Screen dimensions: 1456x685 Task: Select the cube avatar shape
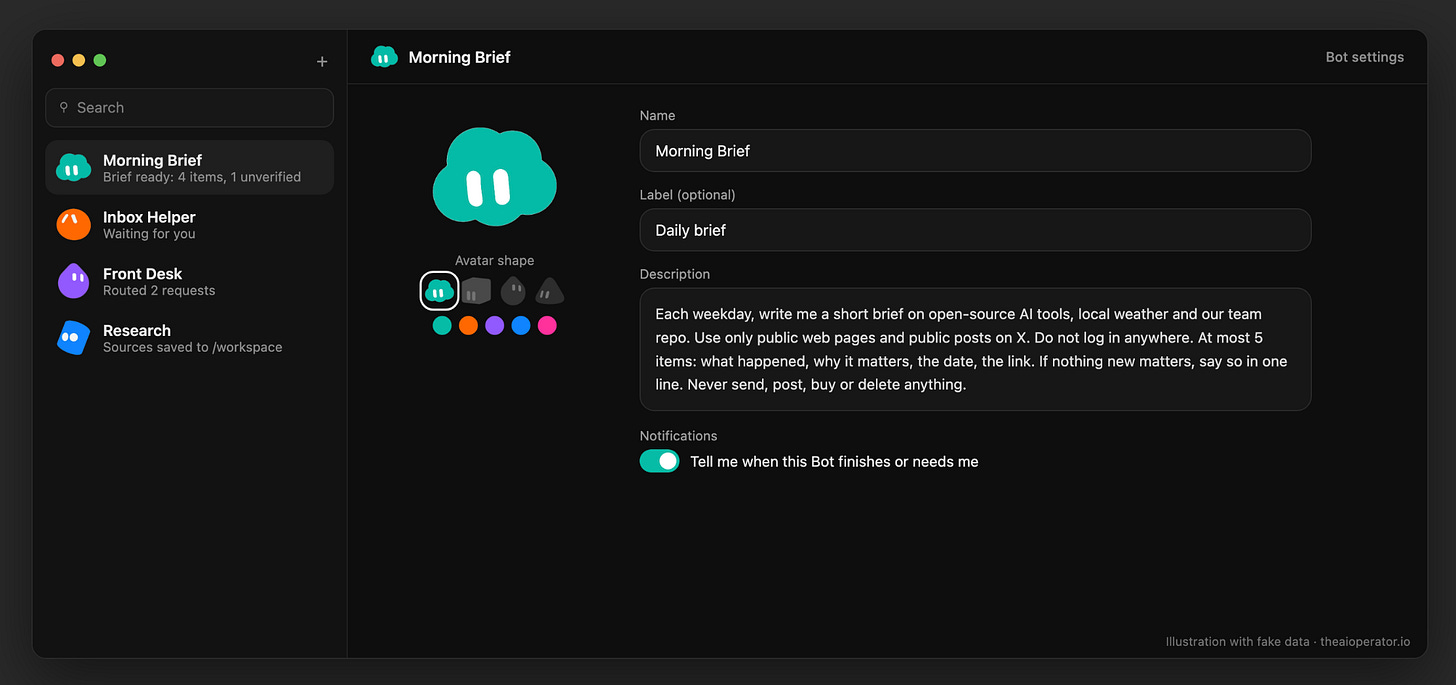[x=476, y=291]
